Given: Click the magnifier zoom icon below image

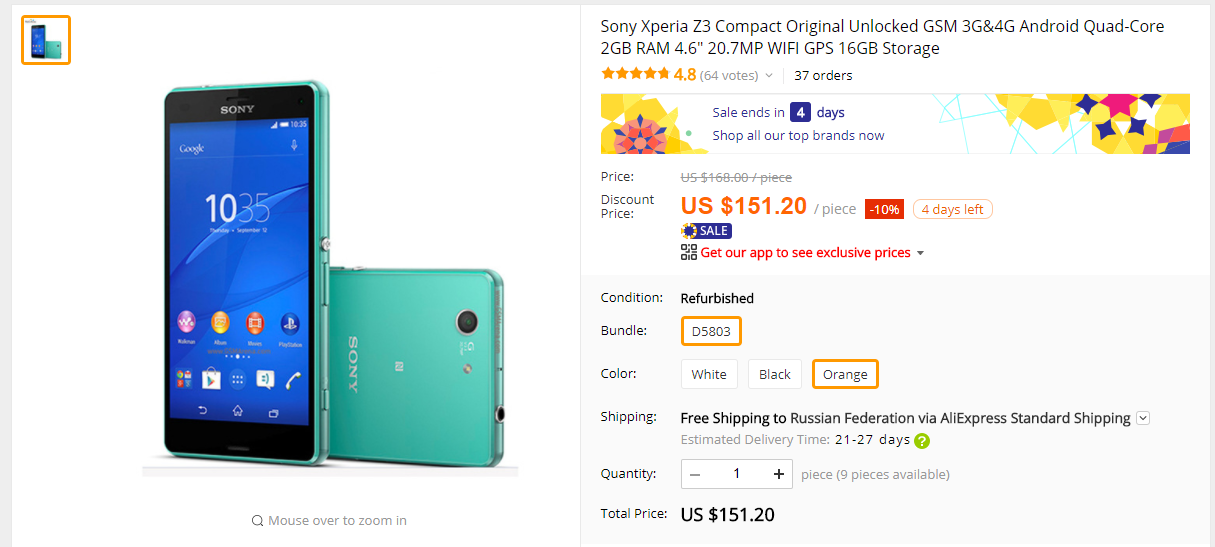Looking at the screenshot, I should [257, 521].
